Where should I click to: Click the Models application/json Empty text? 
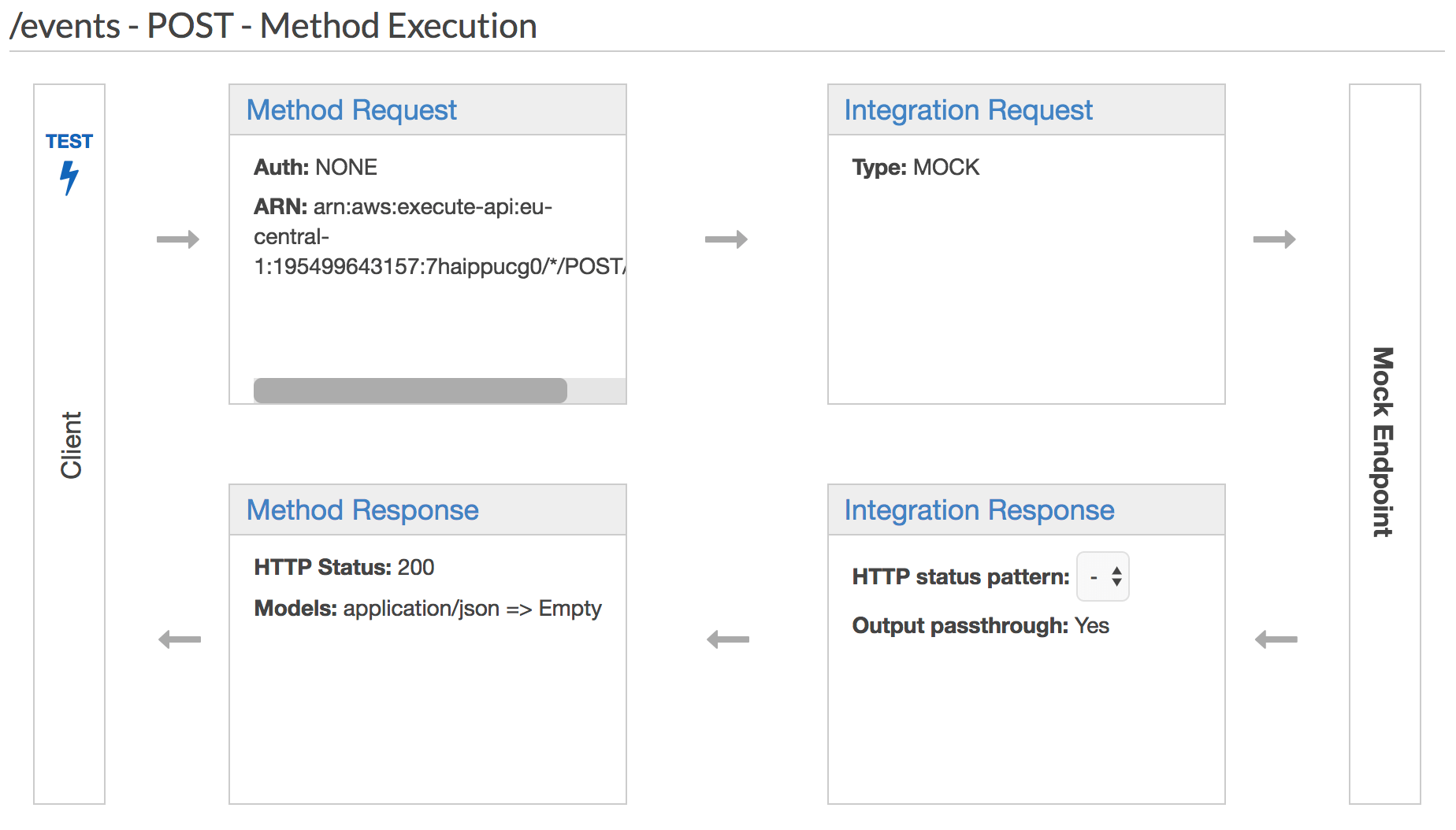click(427, 609)
